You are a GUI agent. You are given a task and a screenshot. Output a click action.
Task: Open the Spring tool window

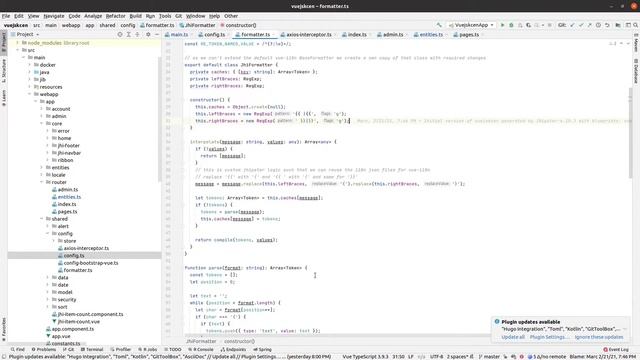point(262,350)
